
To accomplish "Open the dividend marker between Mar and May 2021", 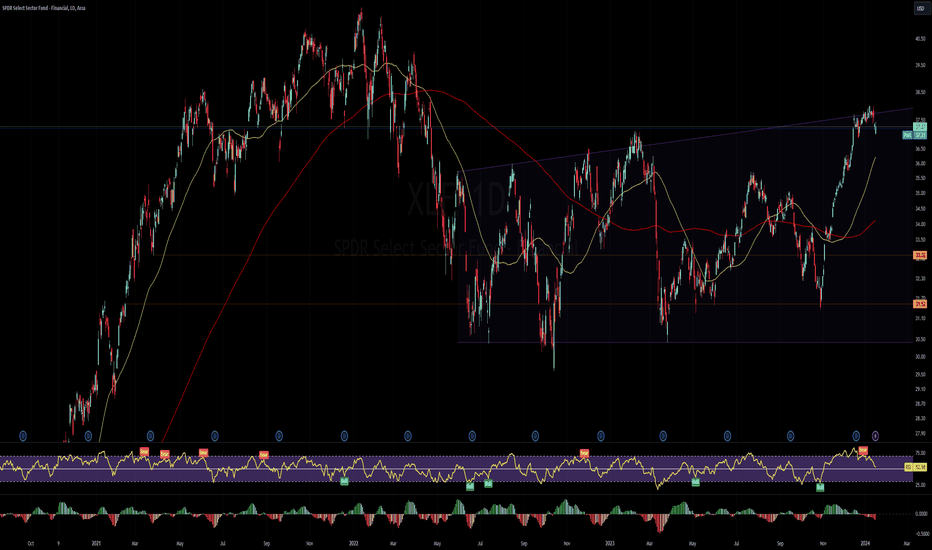I will (150, 436).
